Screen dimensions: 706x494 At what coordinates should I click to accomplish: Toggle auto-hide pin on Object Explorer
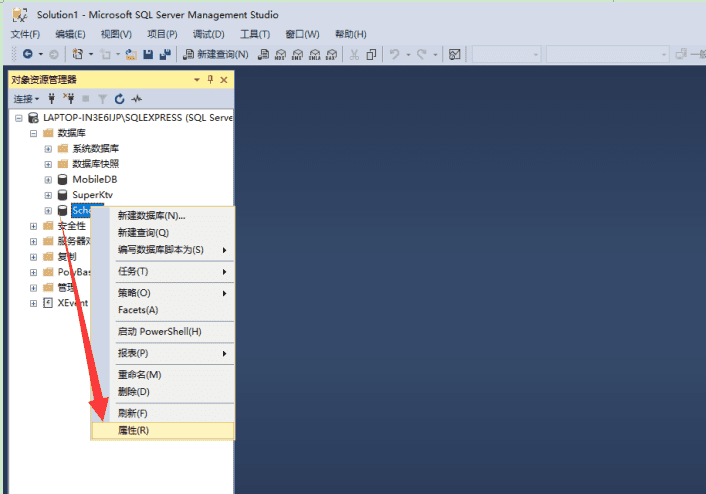tap(210, 80)
